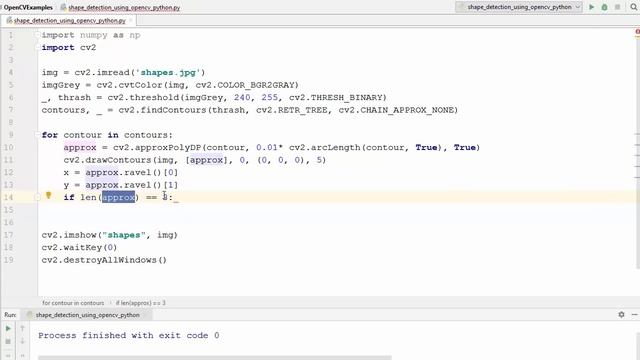Screen dimensions: 640x360
Task: Click the OpenCVExamples project breadcrumb
Action: point(28,7)
